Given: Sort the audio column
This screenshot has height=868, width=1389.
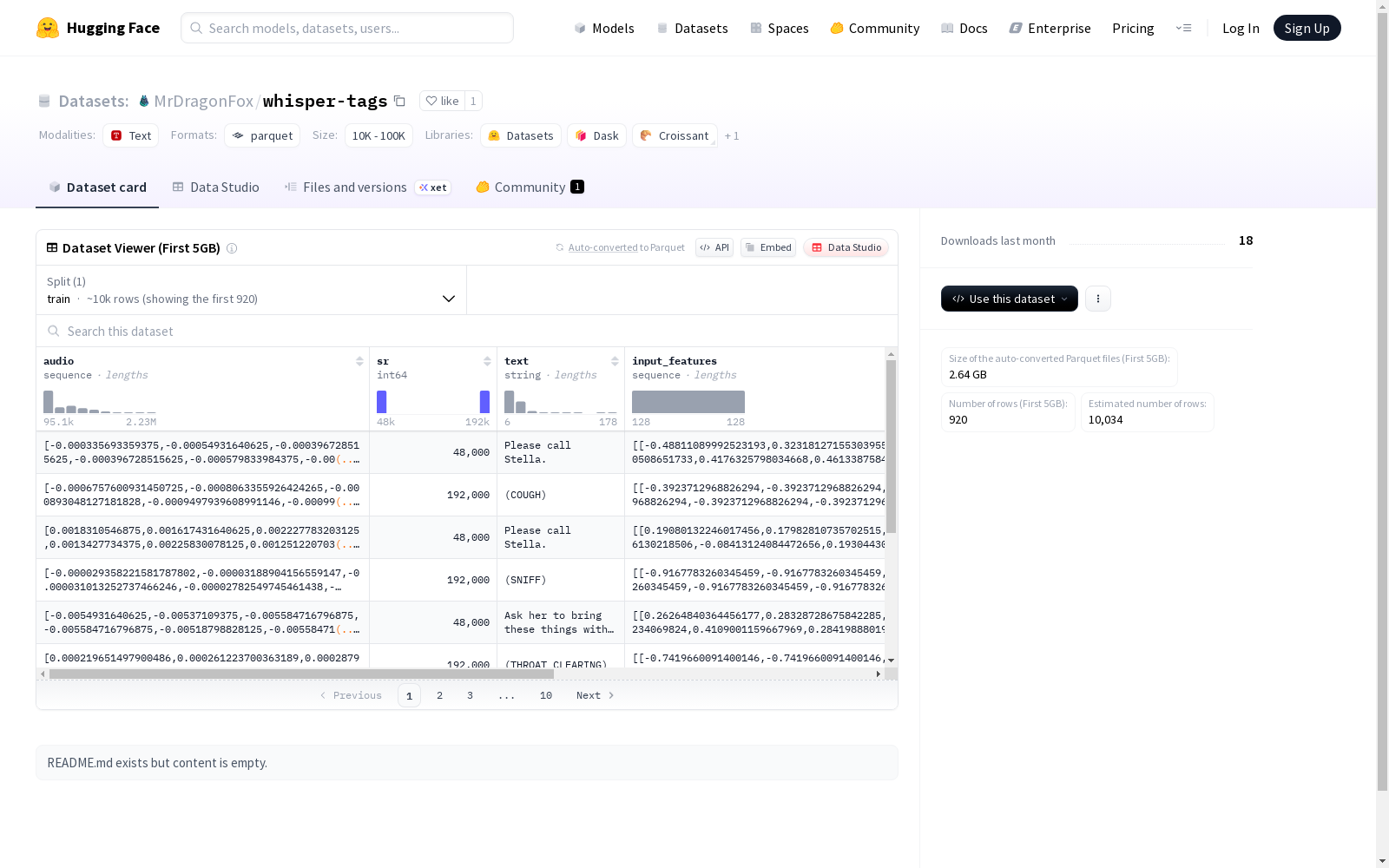Looking at the screenshot, I should 359,361.
